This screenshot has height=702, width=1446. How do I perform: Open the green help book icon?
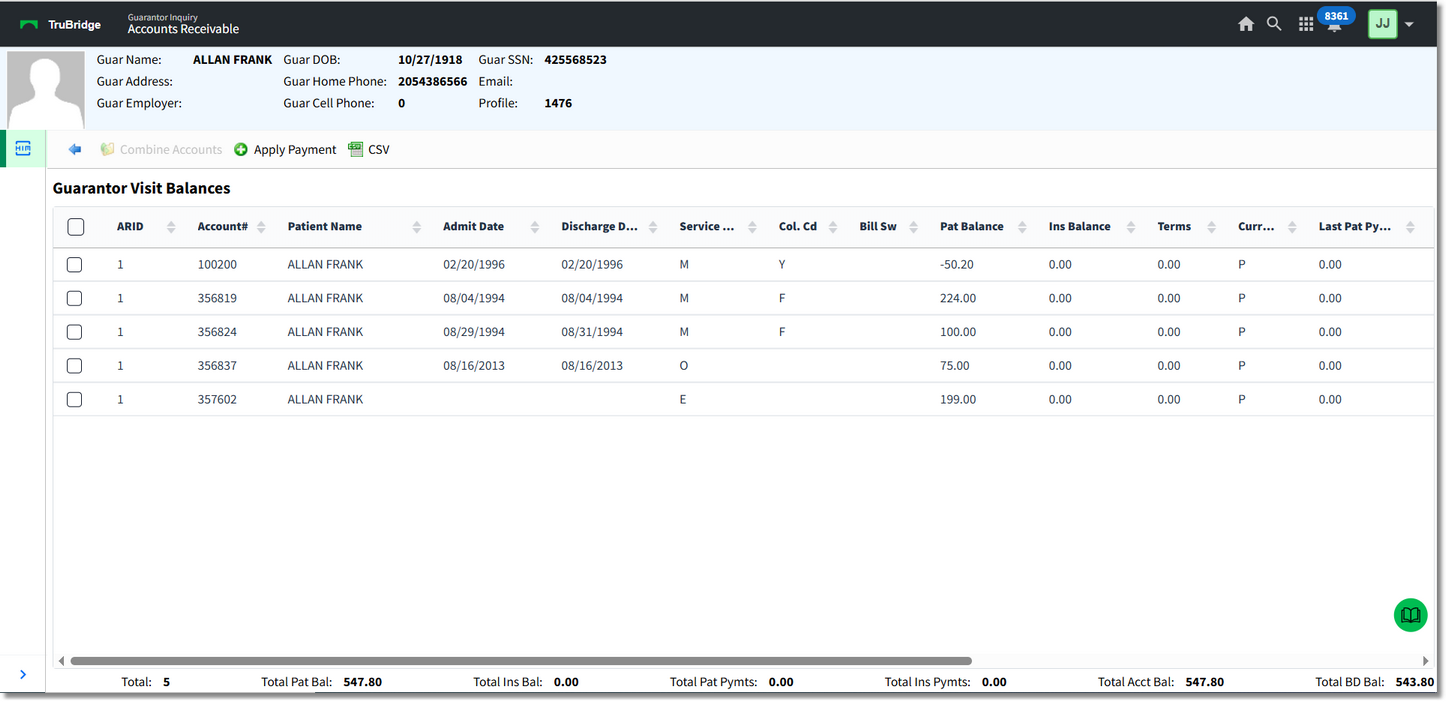[x=1411, y=615]
